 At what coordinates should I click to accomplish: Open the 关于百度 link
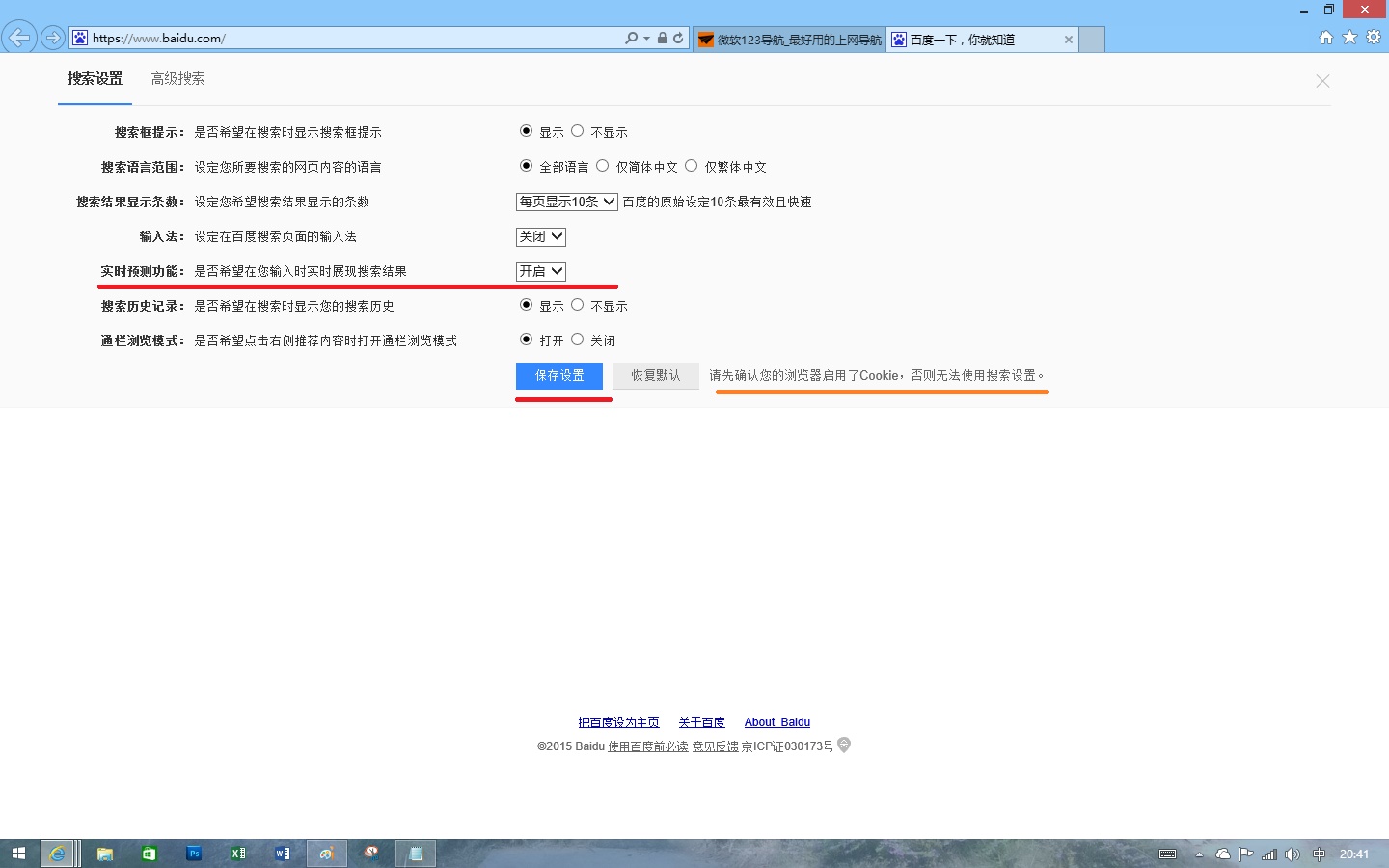click(x=701, y=722)
